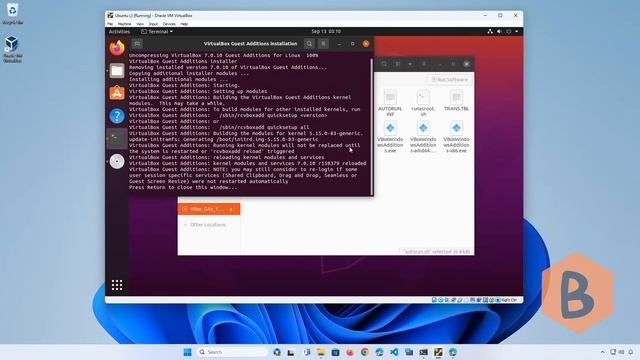Open the File menu in VirtualBox
The width and height of the screenshot is (640, 360).
[x=110, y=24]
